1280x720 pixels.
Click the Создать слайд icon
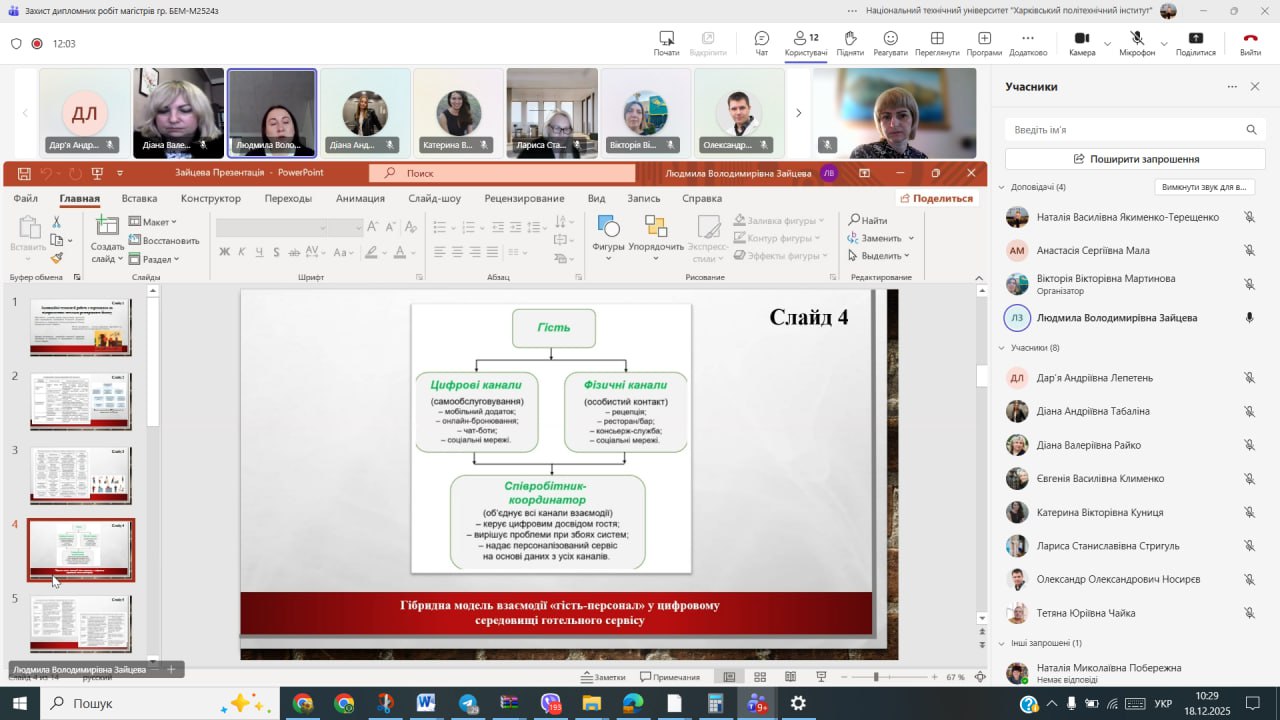click(x=107, y=226)
